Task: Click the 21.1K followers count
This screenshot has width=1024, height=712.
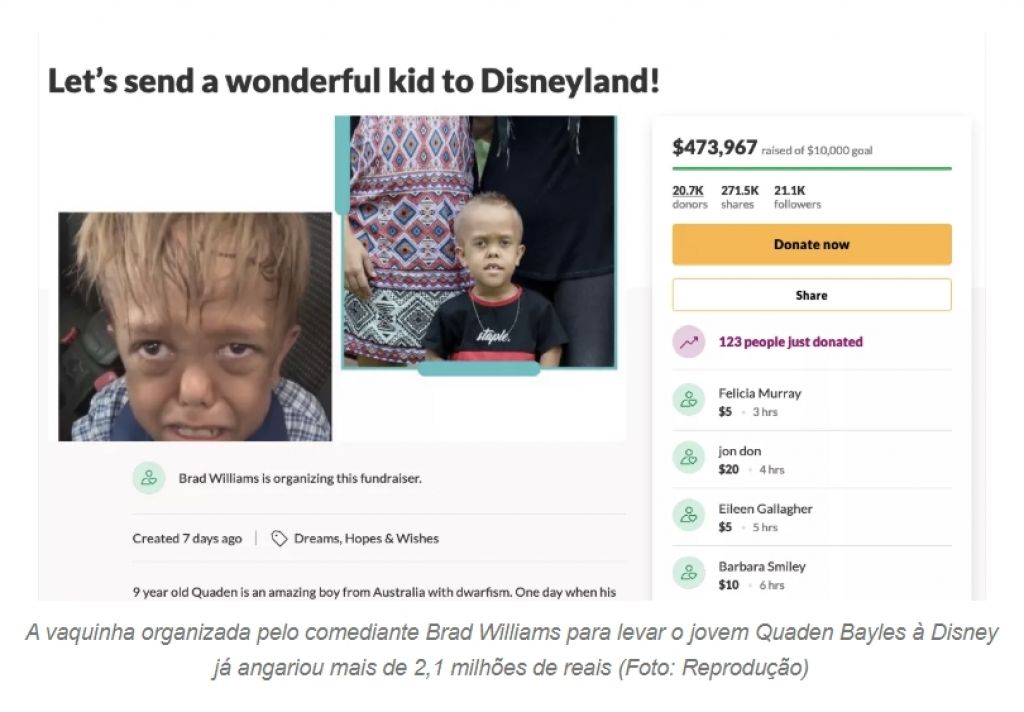Action: 797,197
